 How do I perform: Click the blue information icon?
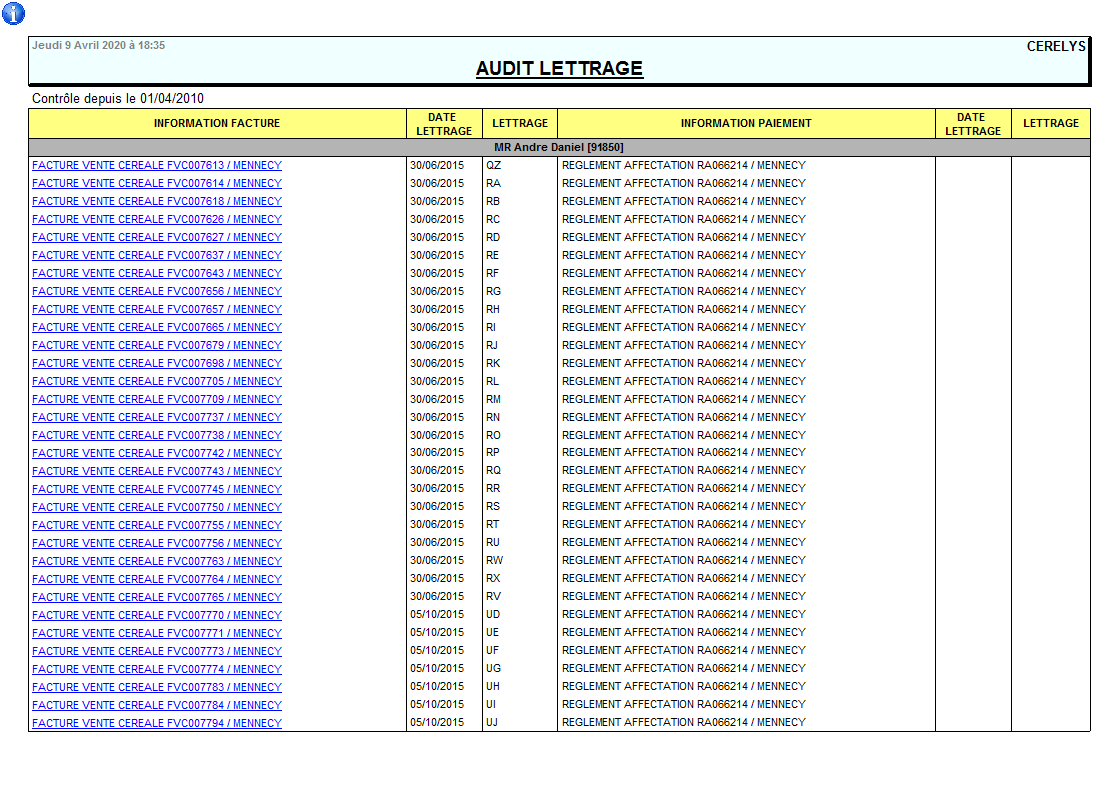coord(14,14)
